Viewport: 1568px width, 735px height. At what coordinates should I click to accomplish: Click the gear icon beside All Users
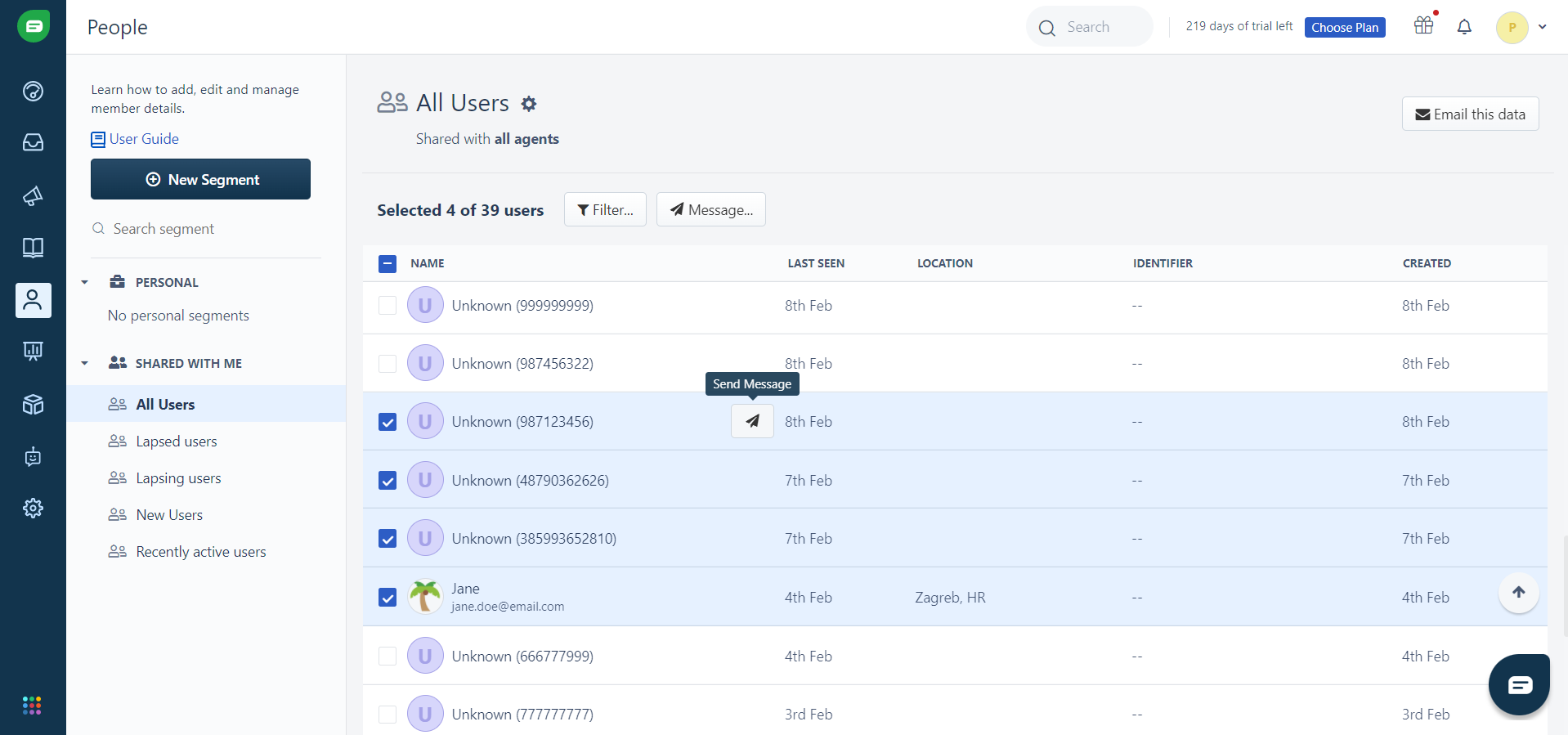pos(529,104)
